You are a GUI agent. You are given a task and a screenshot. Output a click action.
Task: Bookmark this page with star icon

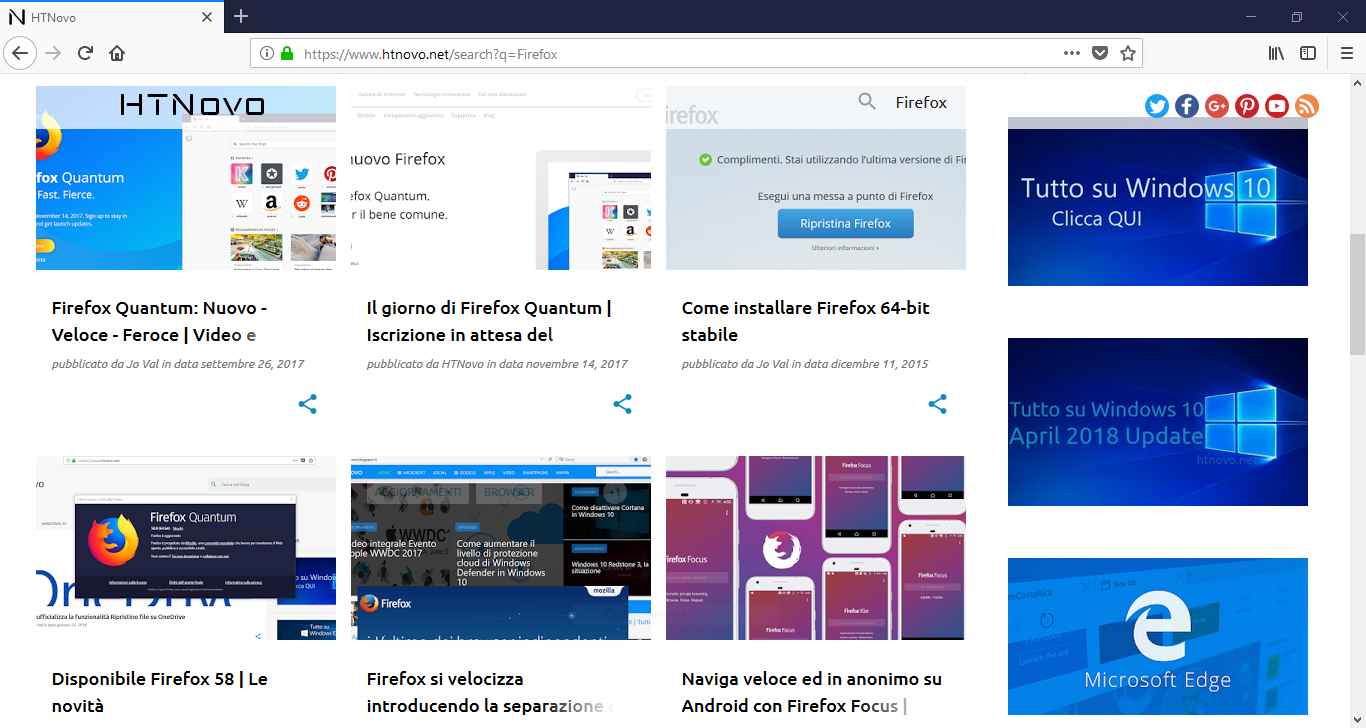(1128, 53)
